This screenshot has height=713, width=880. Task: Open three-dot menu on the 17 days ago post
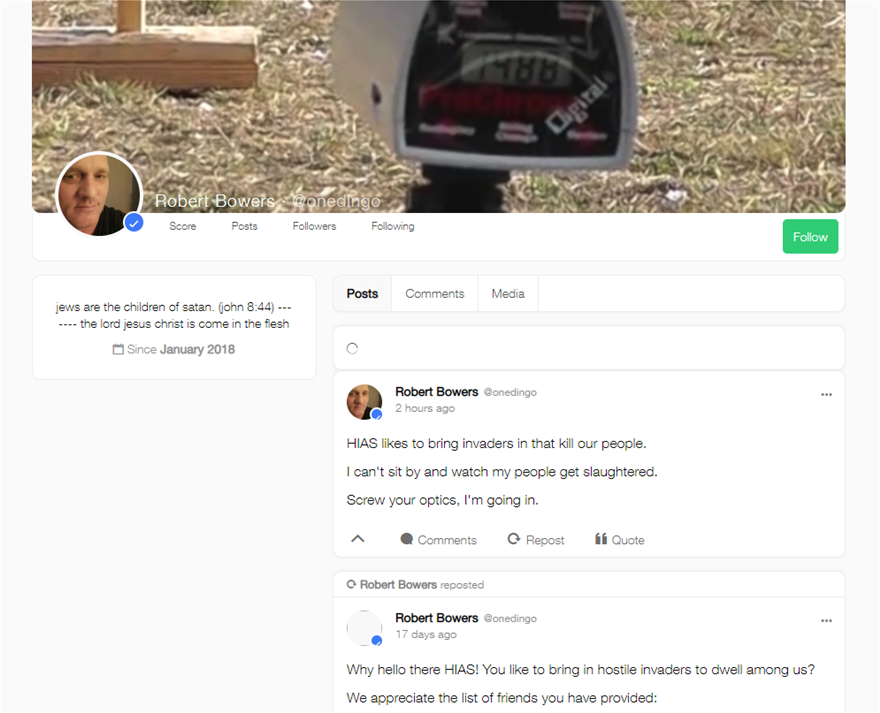tap(826, 621)
